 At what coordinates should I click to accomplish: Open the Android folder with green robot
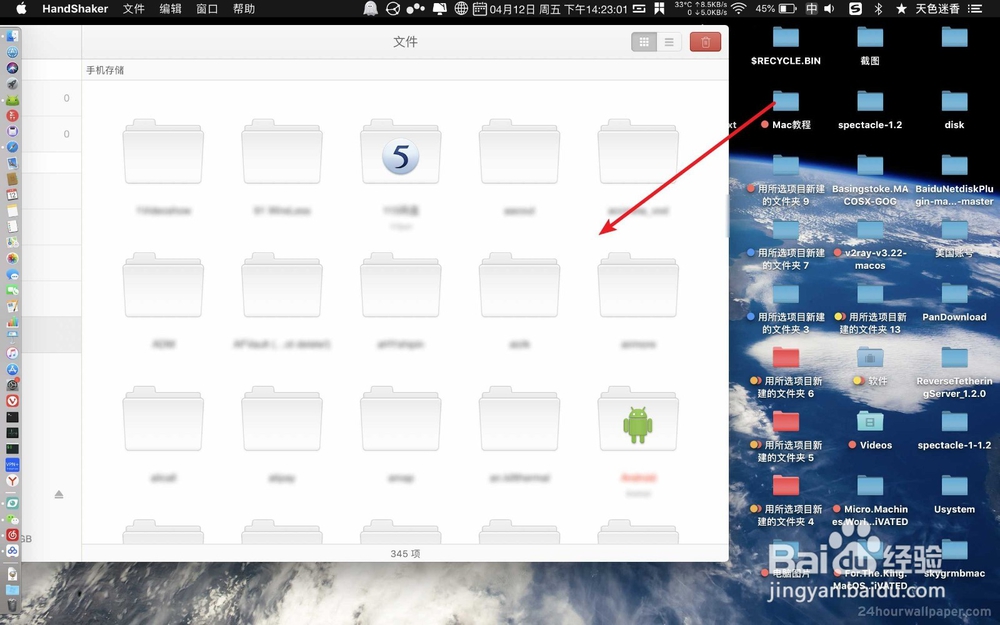pyautogui.click(x=638, y=419)
